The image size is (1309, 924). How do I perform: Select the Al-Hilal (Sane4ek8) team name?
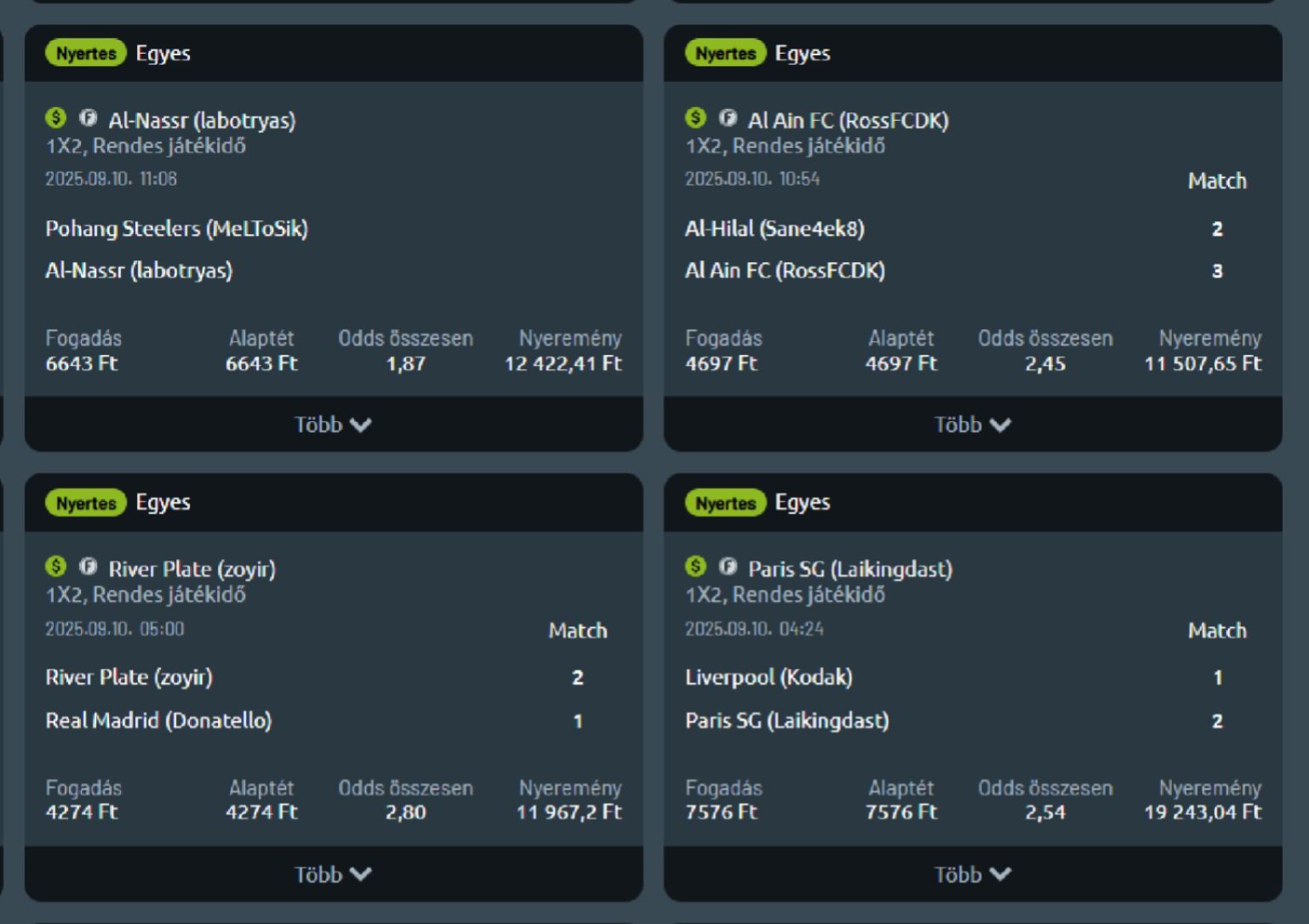click(x=775, y=229)
